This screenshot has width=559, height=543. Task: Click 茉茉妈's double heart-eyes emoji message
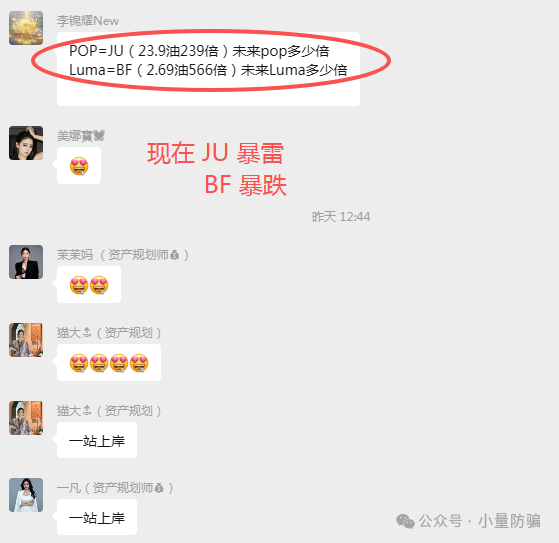pyautogui.click(x=89, y=285)
